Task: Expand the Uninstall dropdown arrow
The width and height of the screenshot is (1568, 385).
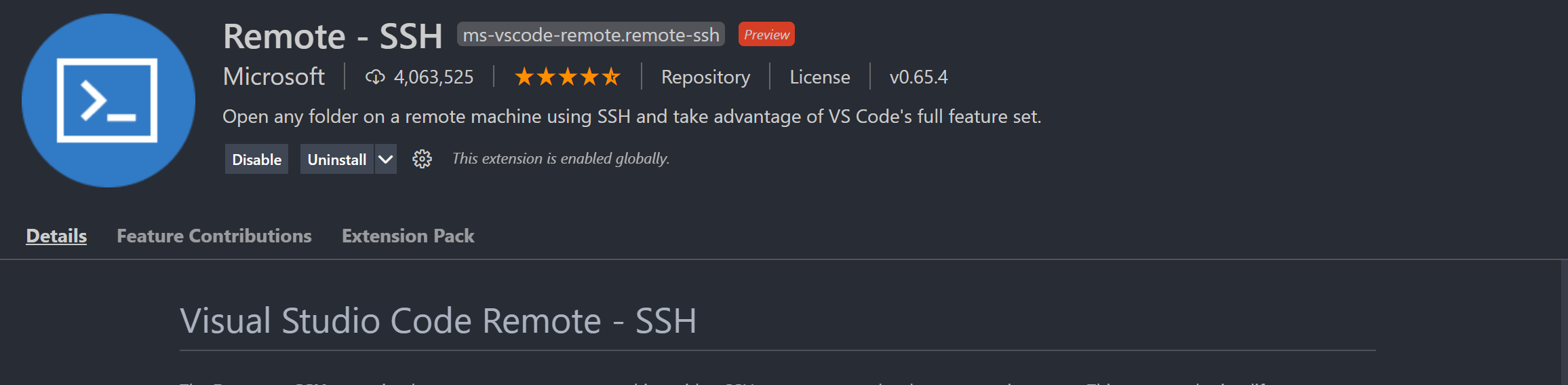Action: (x=385, y=159)
